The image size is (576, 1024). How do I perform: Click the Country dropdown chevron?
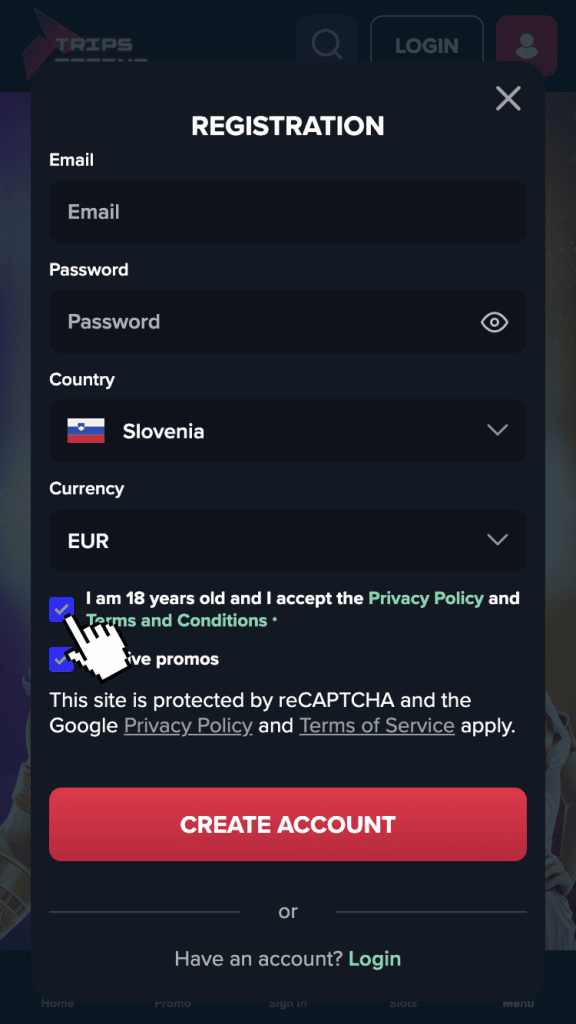tap(497, 430)
